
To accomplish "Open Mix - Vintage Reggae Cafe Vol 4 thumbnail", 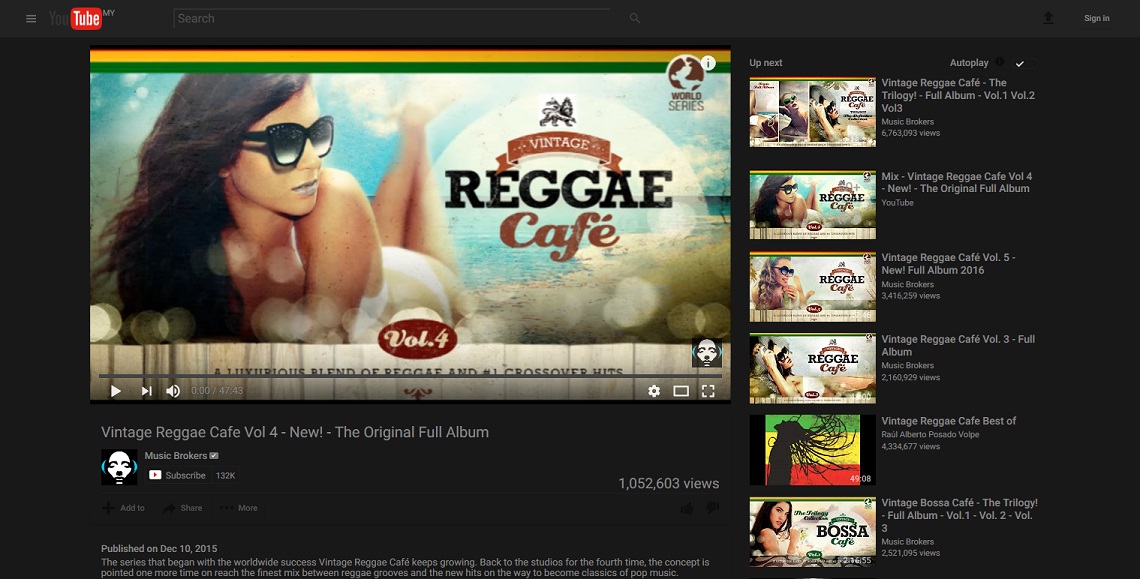I will tap(812, 204).
